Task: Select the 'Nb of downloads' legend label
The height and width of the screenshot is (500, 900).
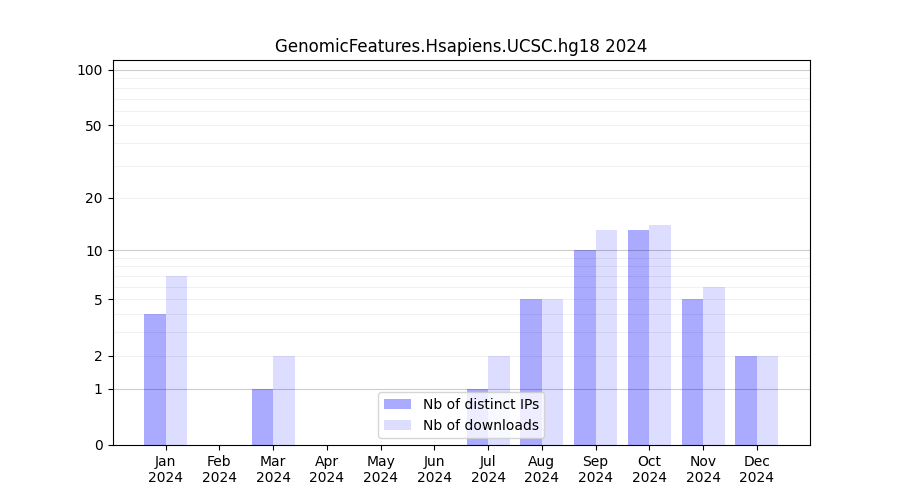Action: [x=480, y=425]
